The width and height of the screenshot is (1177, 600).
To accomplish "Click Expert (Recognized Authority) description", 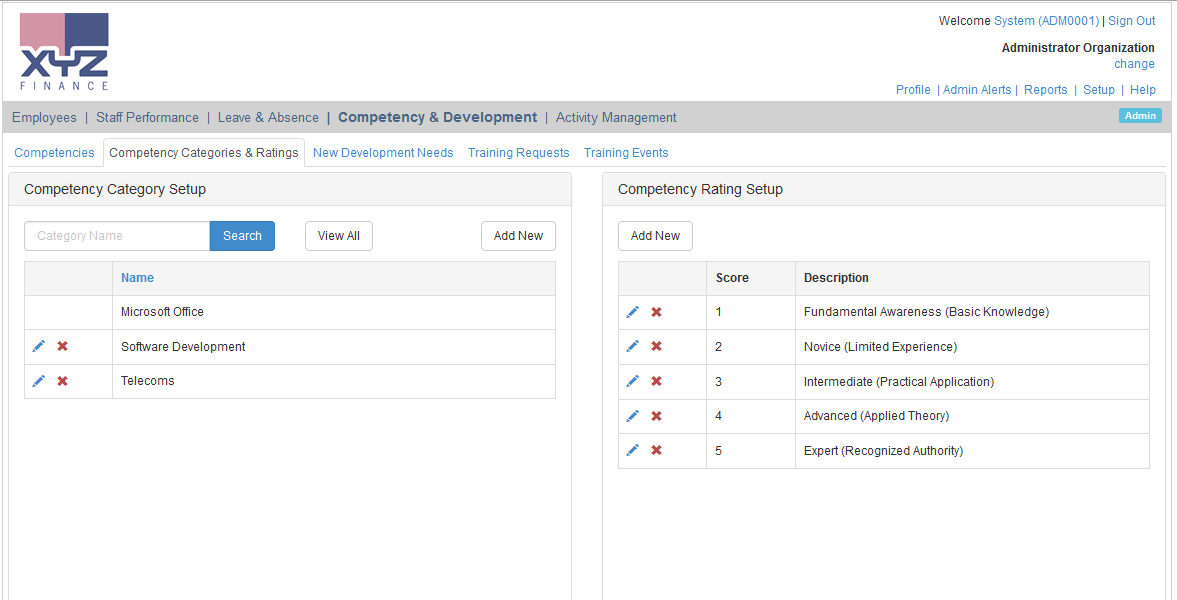I will click(884, 451).
